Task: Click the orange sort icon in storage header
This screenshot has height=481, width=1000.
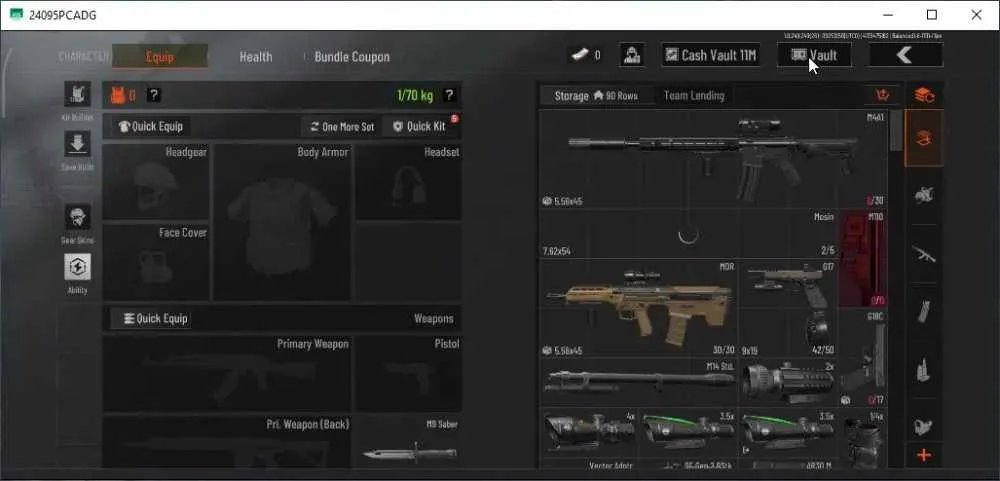Action: click(x=883, y=96)
